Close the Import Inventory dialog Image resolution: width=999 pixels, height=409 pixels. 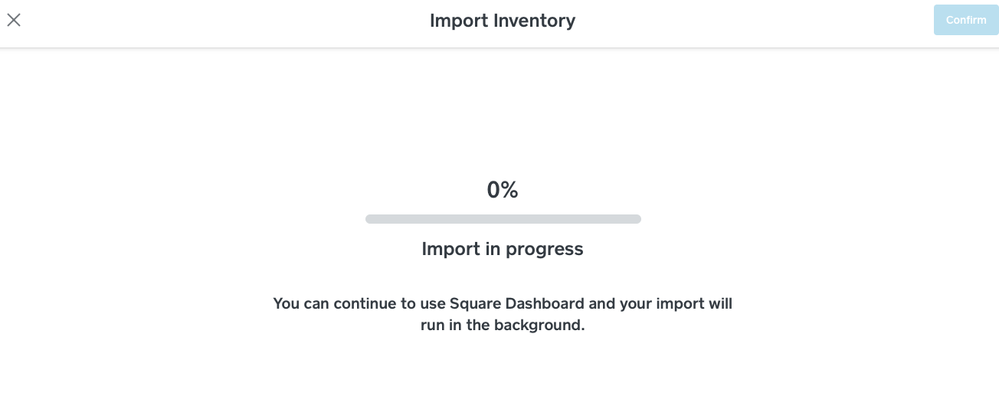pyautogui.click(x=14, y=20)
